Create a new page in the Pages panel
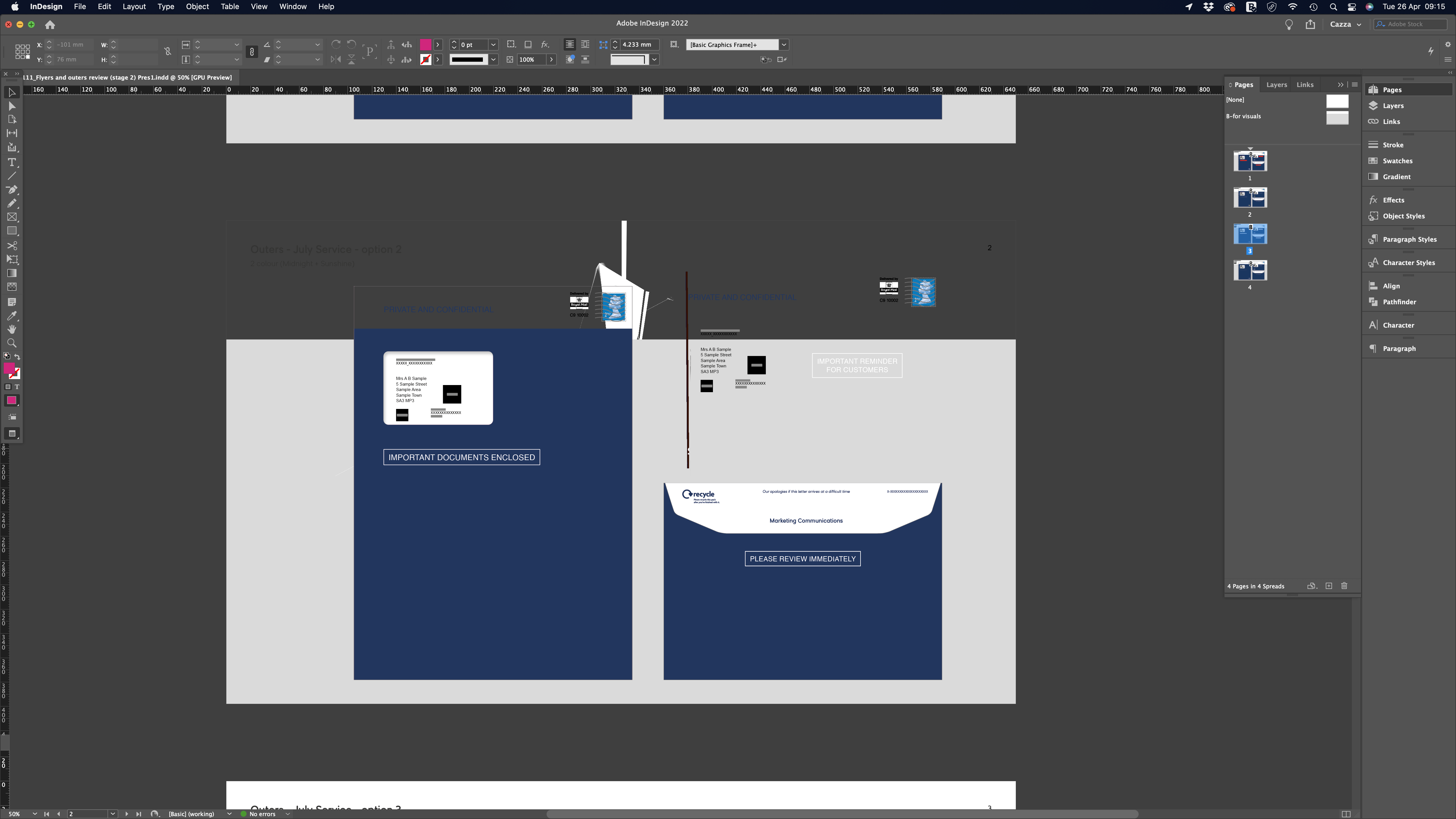Image resolution: width=1456 pixels, height=819 pixels. click(1329, 586)
